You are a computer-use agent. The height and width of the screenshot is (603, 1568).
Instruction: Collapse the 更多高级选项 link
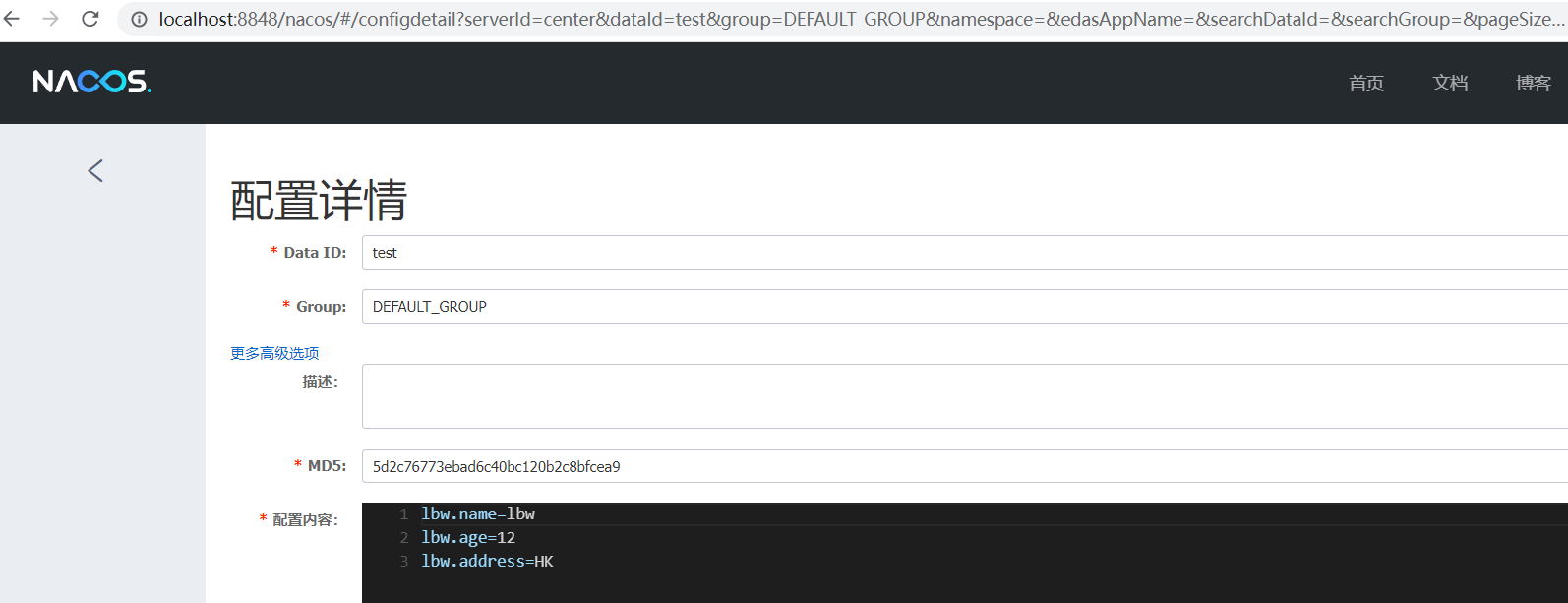[x=274, y=353]
